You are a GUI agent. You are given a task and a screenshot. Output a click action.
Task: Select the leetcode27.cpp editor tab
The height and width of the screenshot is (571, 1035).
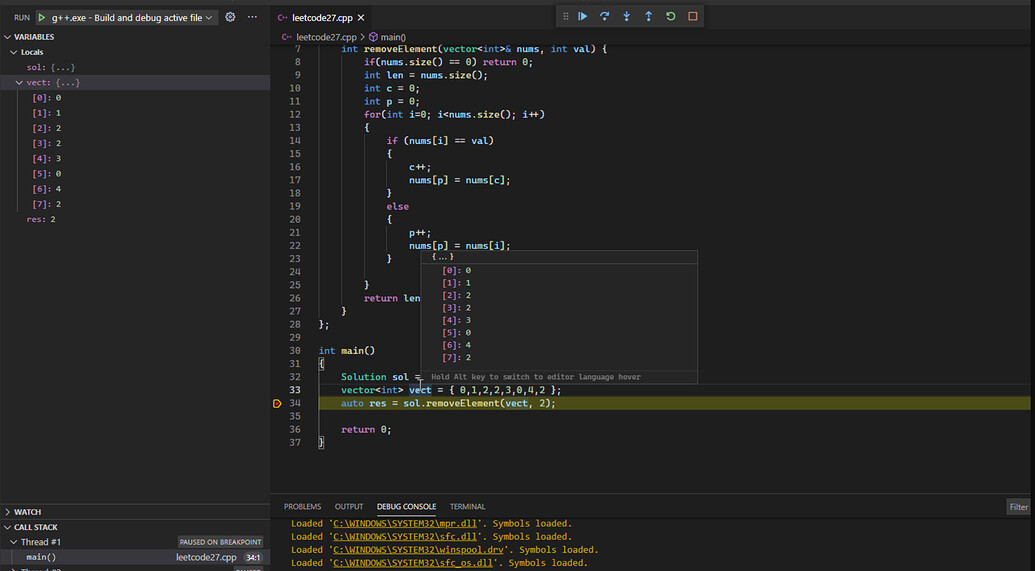[x=323, y=18]
